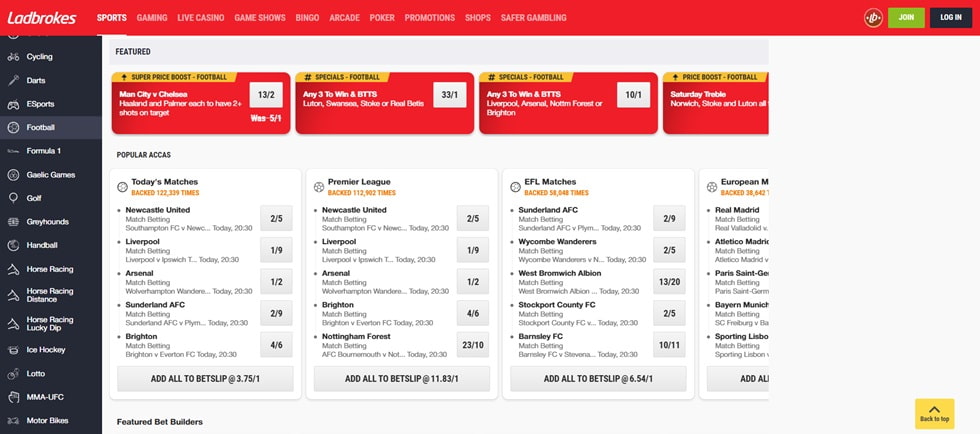
Task: Add Today's Matches acca at 3.75/1
Action: pos(205,379)
